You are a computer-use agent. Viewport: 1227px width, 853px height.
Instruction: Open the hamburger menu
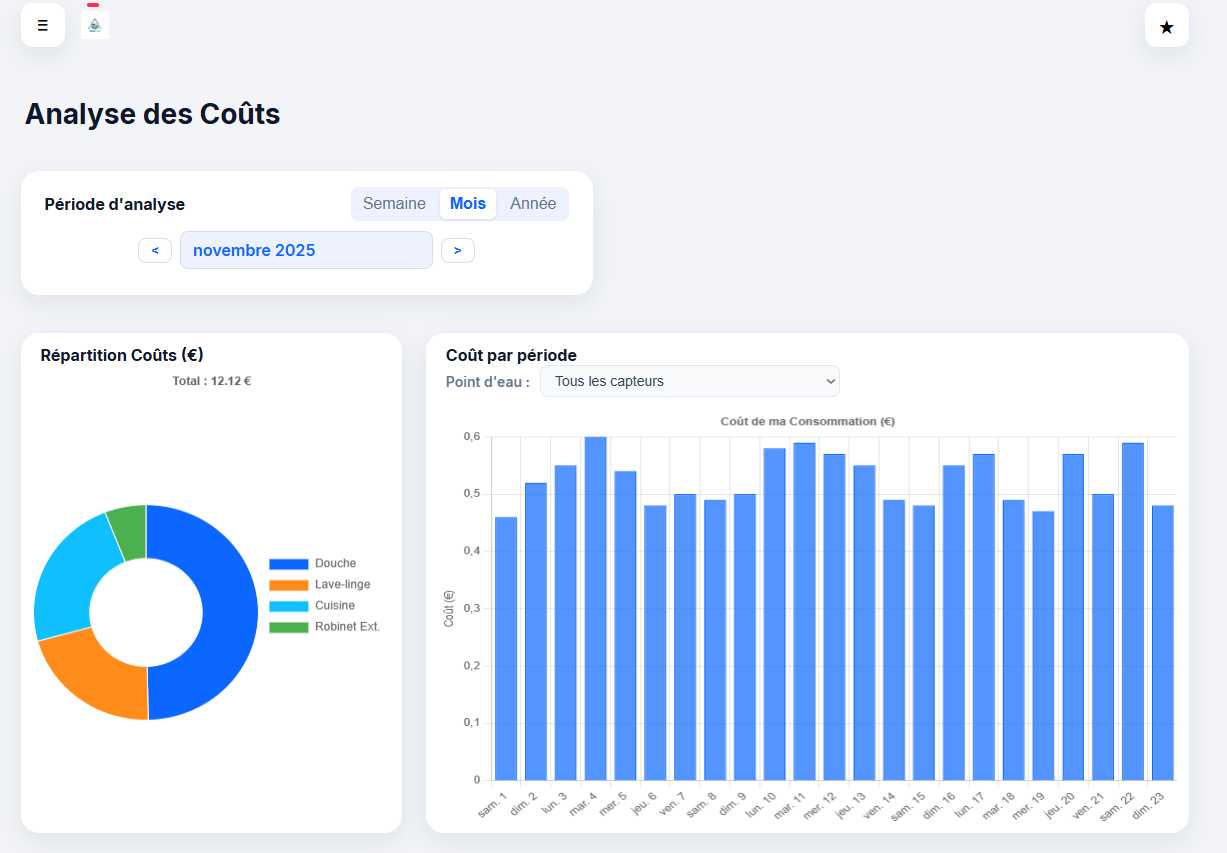coord(43,25)
